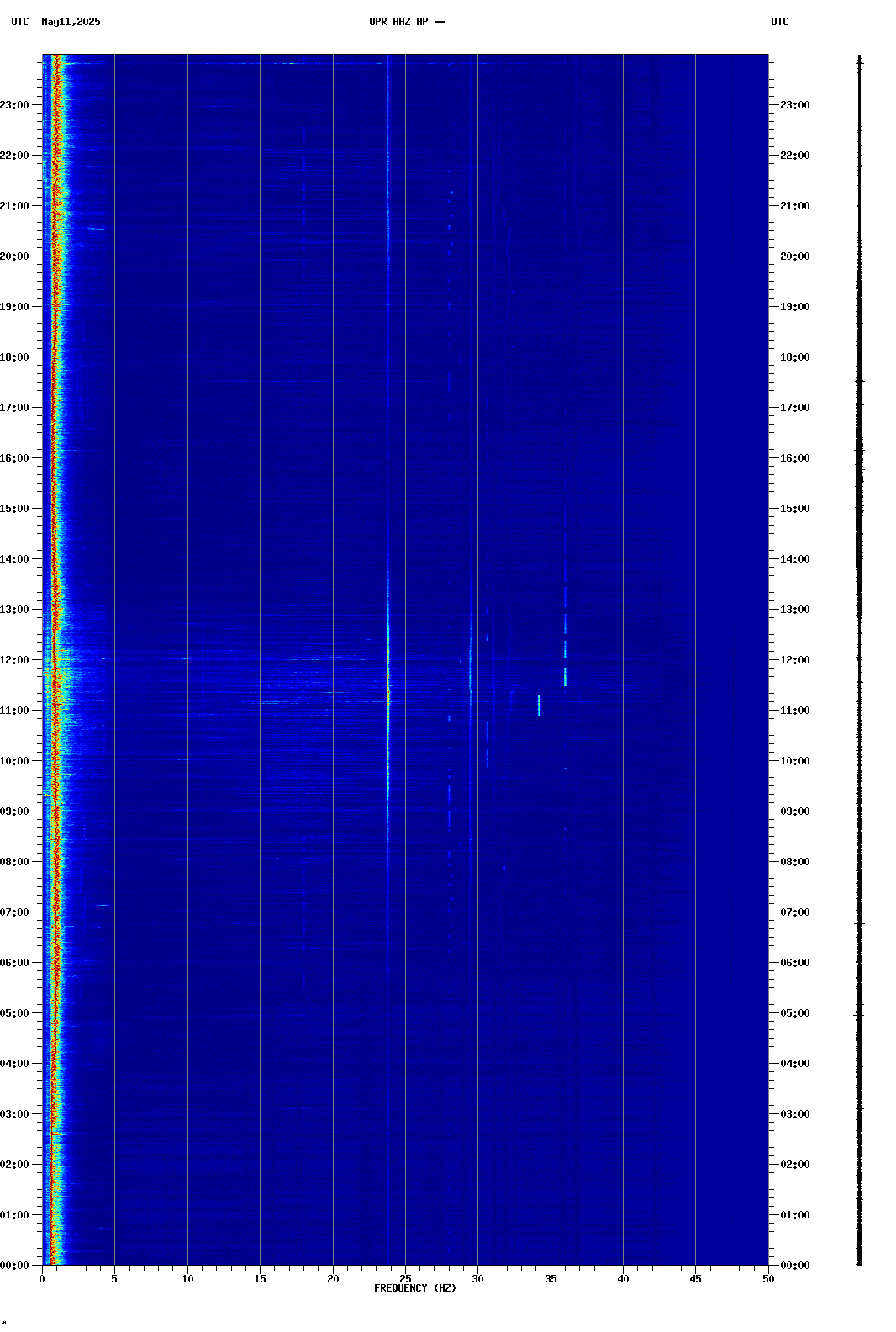Click the left axis '12:00' time label
This screenshot has width=896, height=1332.
(x=14, y=660)
